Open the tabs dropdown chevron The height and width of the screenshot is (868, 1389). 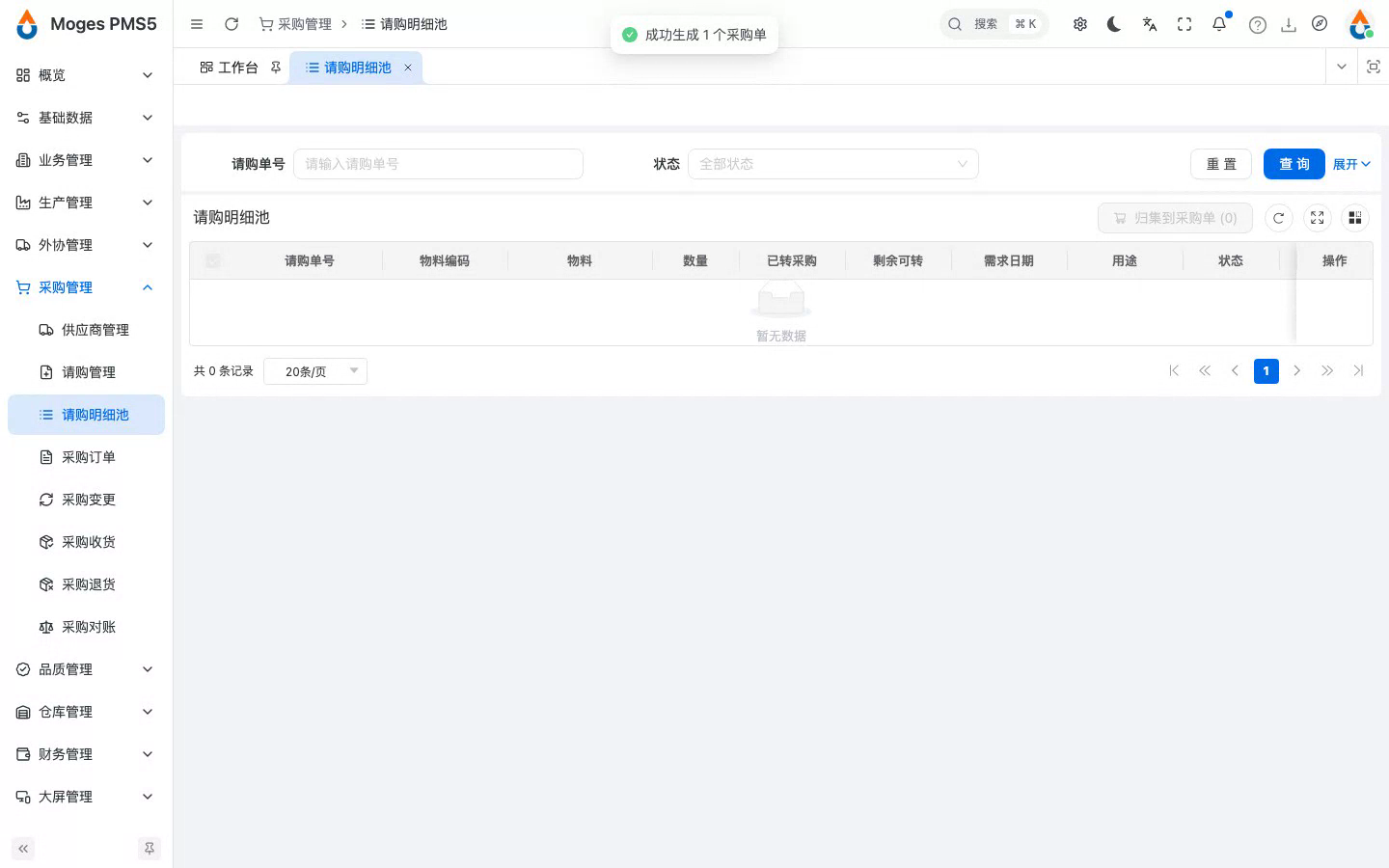(1341, 67)
